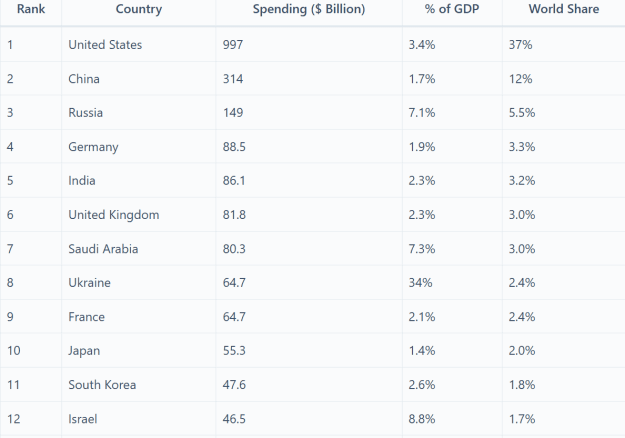The image size is (625, 438).
Task: Click the Rank column header
Action: (x=31, y=9)
